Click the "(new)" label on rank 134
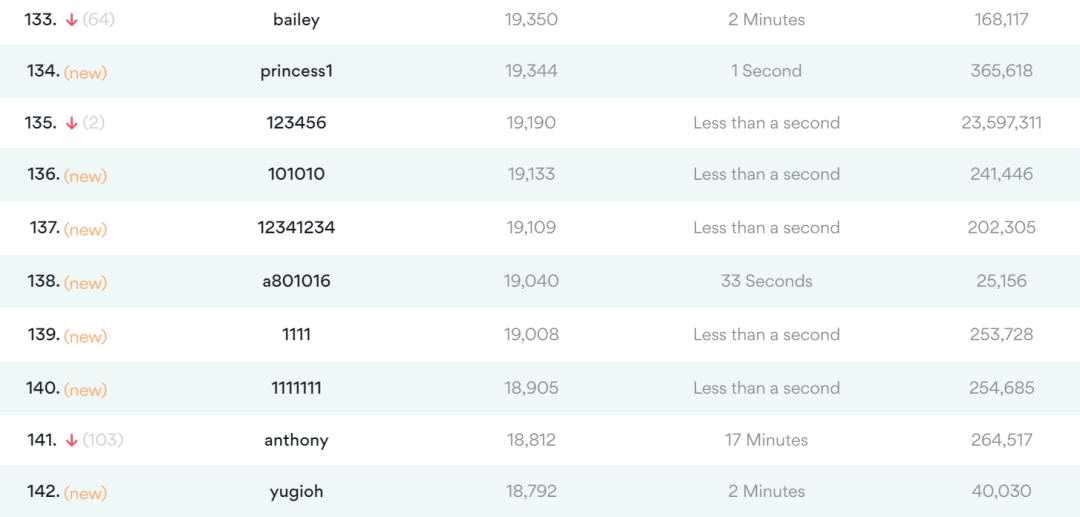This screenshot has height=517, width=1080. coord(85,73)
